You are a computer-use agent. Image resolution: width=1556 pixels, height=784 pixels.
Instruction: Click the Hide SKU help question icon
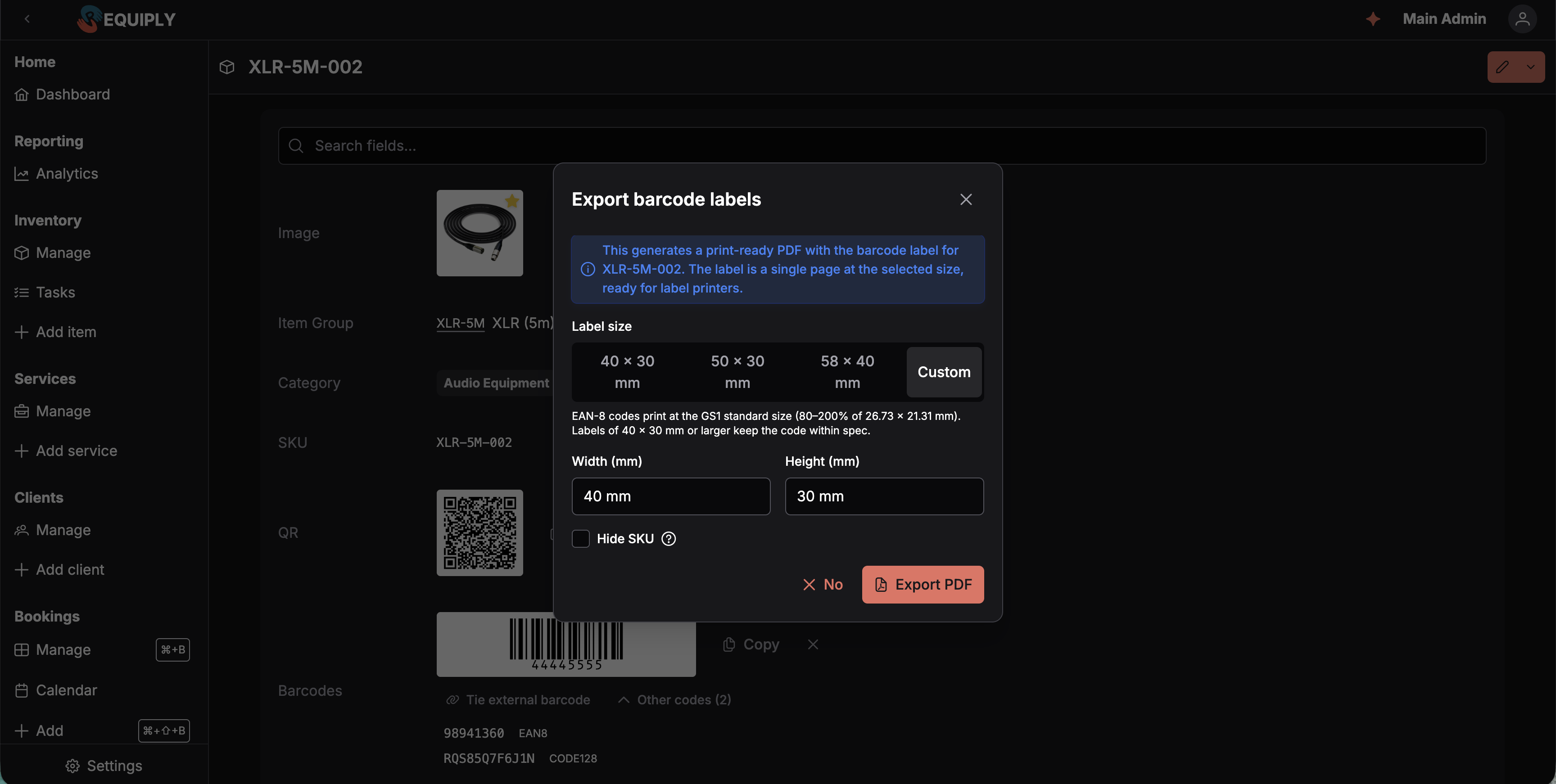pos(669,539)
